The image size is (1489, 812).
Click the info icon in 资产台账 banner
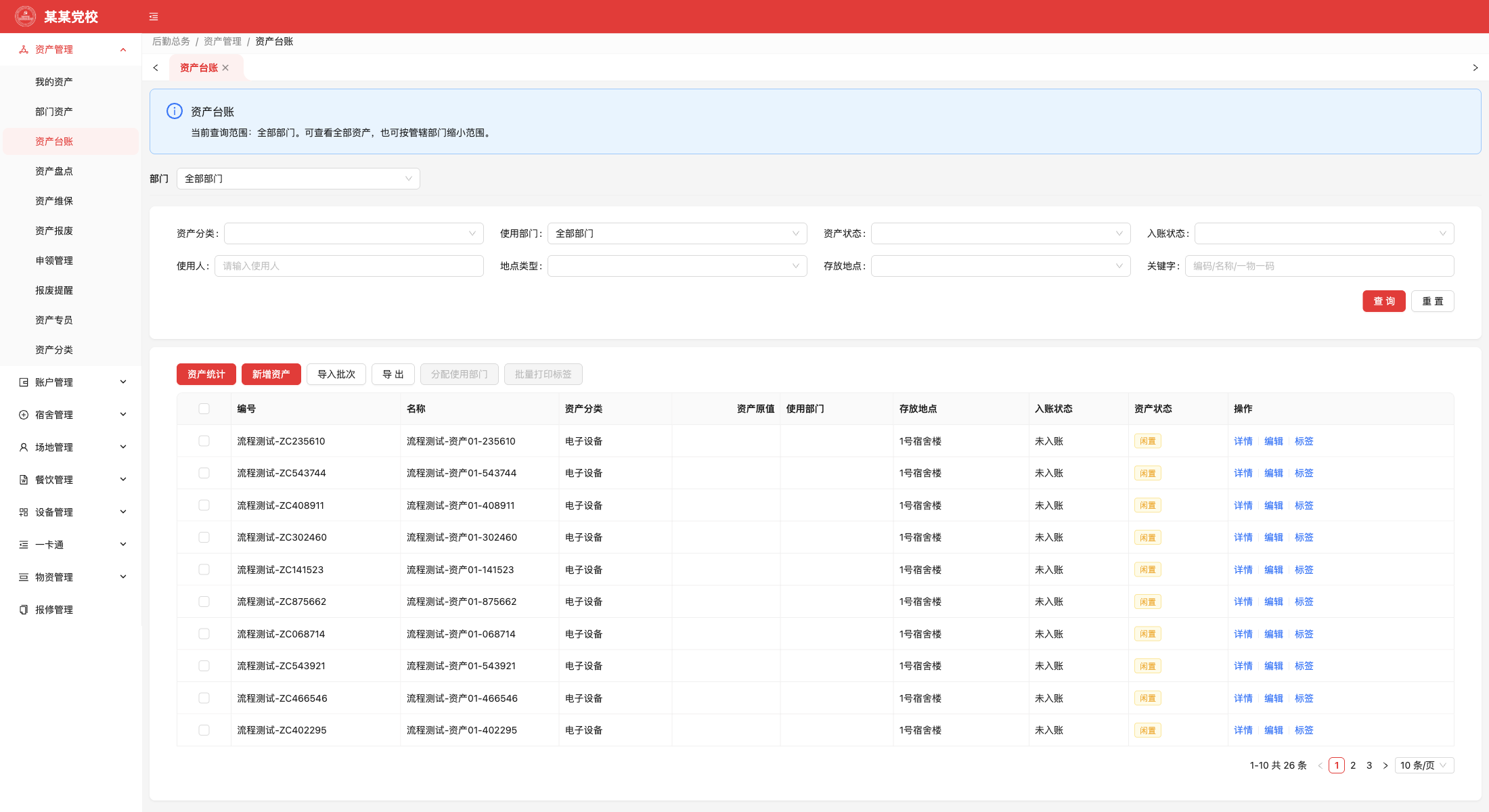coord(175,111)
